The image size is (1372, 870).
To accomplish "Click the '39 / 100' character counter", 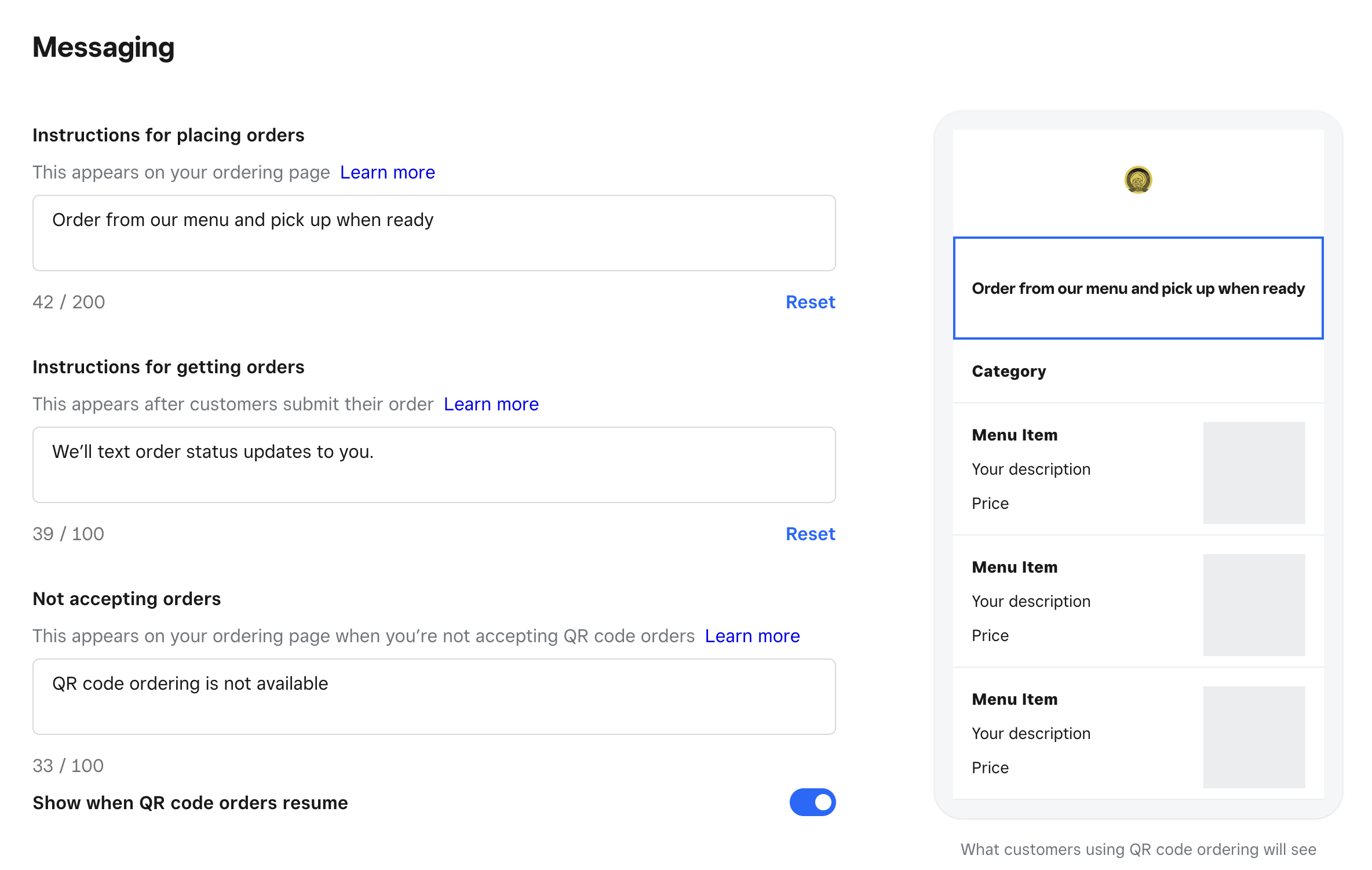I will [68, 534].
